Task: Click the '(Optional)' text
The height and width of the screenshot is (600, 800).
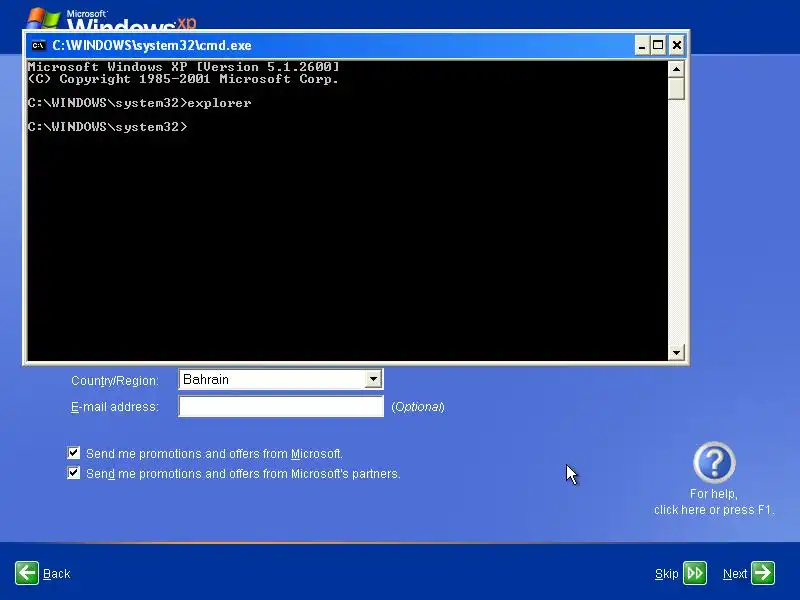Action: coord(418,407)
